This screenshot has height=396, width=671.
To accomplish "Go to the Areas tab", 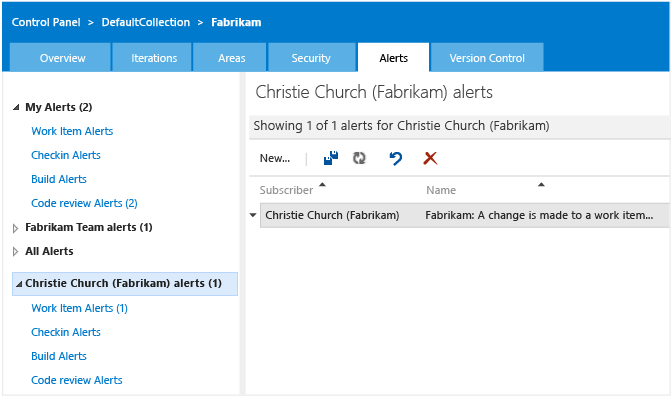I will [x=230, y=57].
